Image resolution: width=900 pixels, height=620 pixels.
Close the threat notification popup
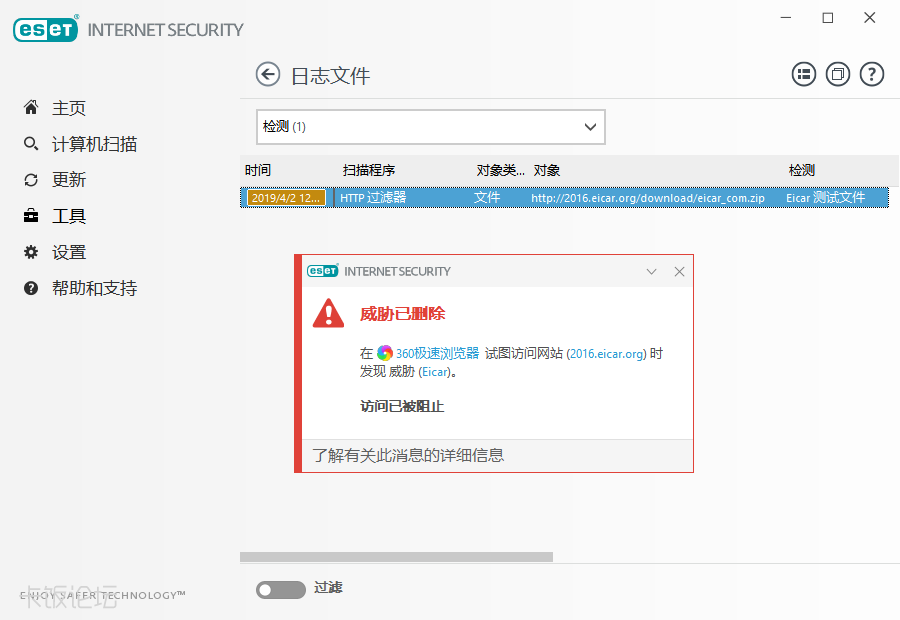coord(679,271)
